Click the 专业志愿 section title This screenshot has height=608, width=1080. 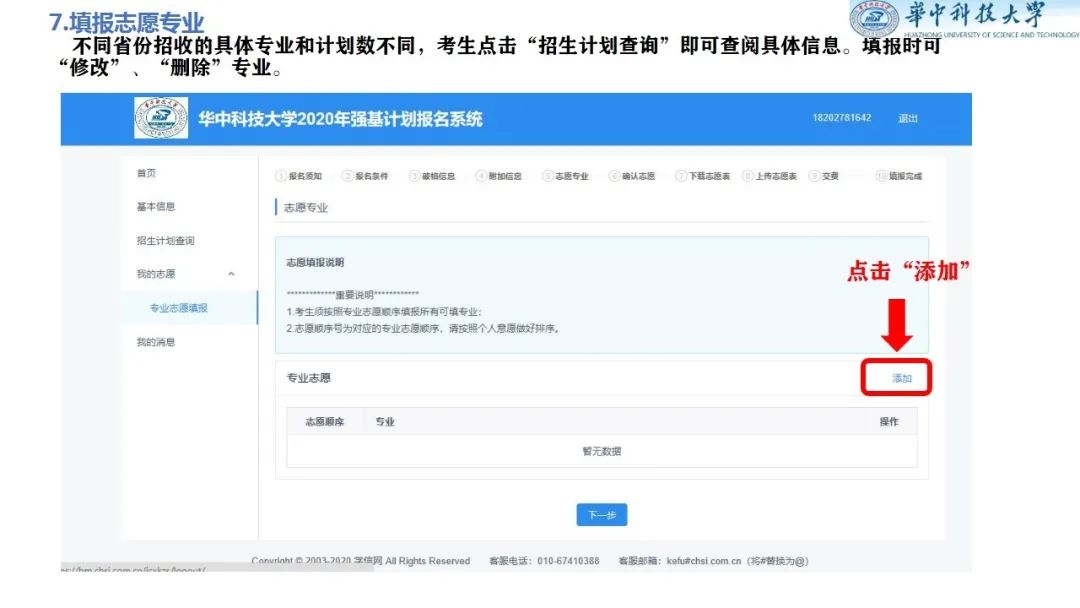click(x=309, y=378)
